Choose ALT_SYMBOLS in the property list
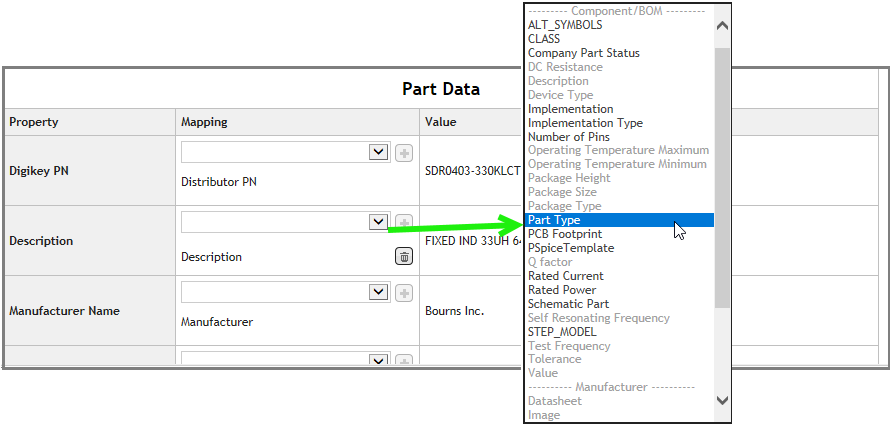The width and height of the screenshot is (890, 427). point(565,25)
